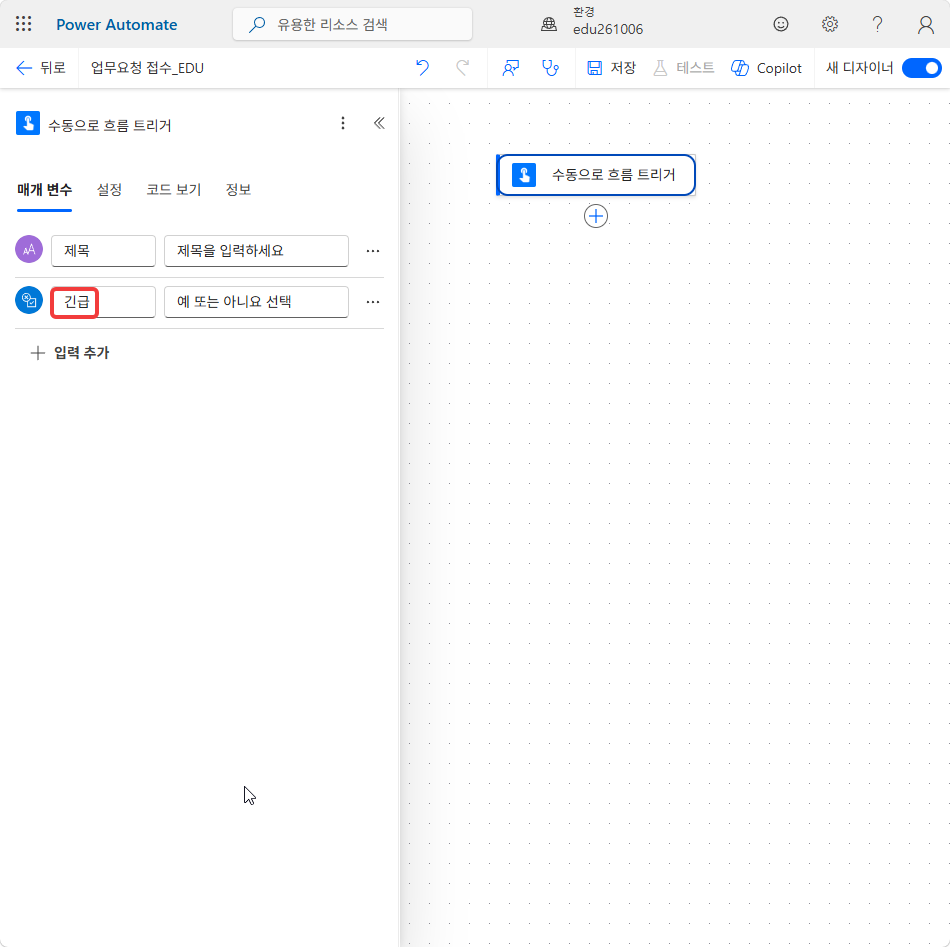
Task: Click the text input type icon for 제목
Action: coord(29,249)
